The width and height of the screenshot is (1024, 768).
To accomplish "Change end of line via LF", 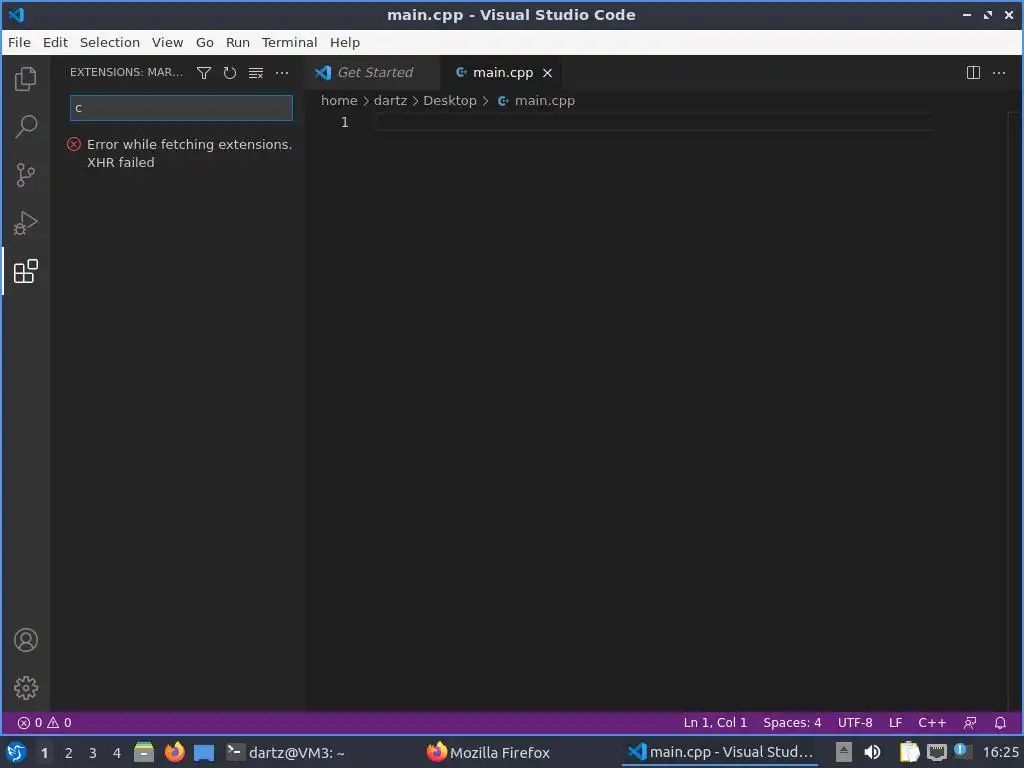I will click(895, 722).
